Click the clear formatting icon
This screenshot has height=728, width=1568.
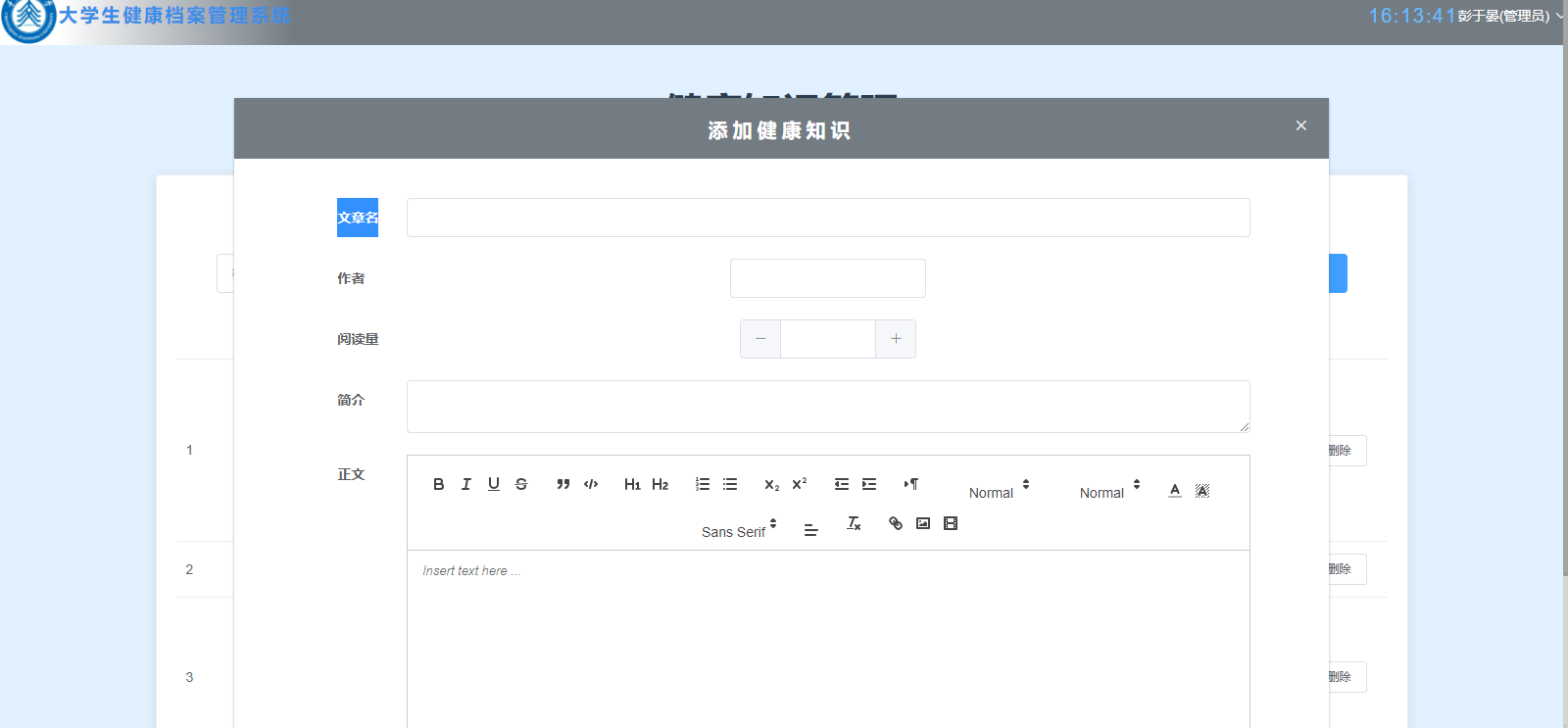point(854,523)
